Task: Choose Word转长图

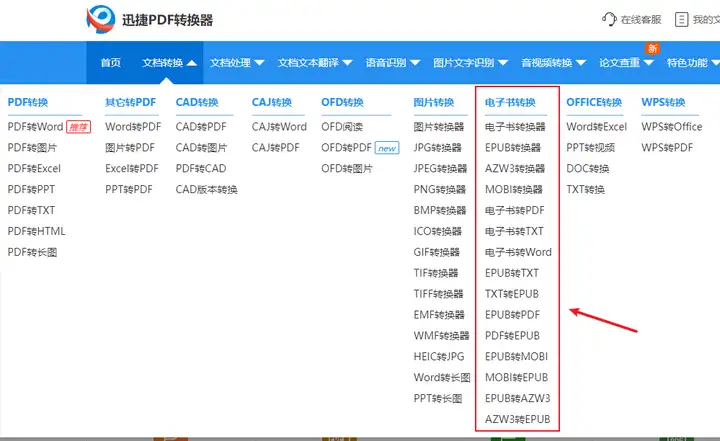Action: (x=442, y=378)
